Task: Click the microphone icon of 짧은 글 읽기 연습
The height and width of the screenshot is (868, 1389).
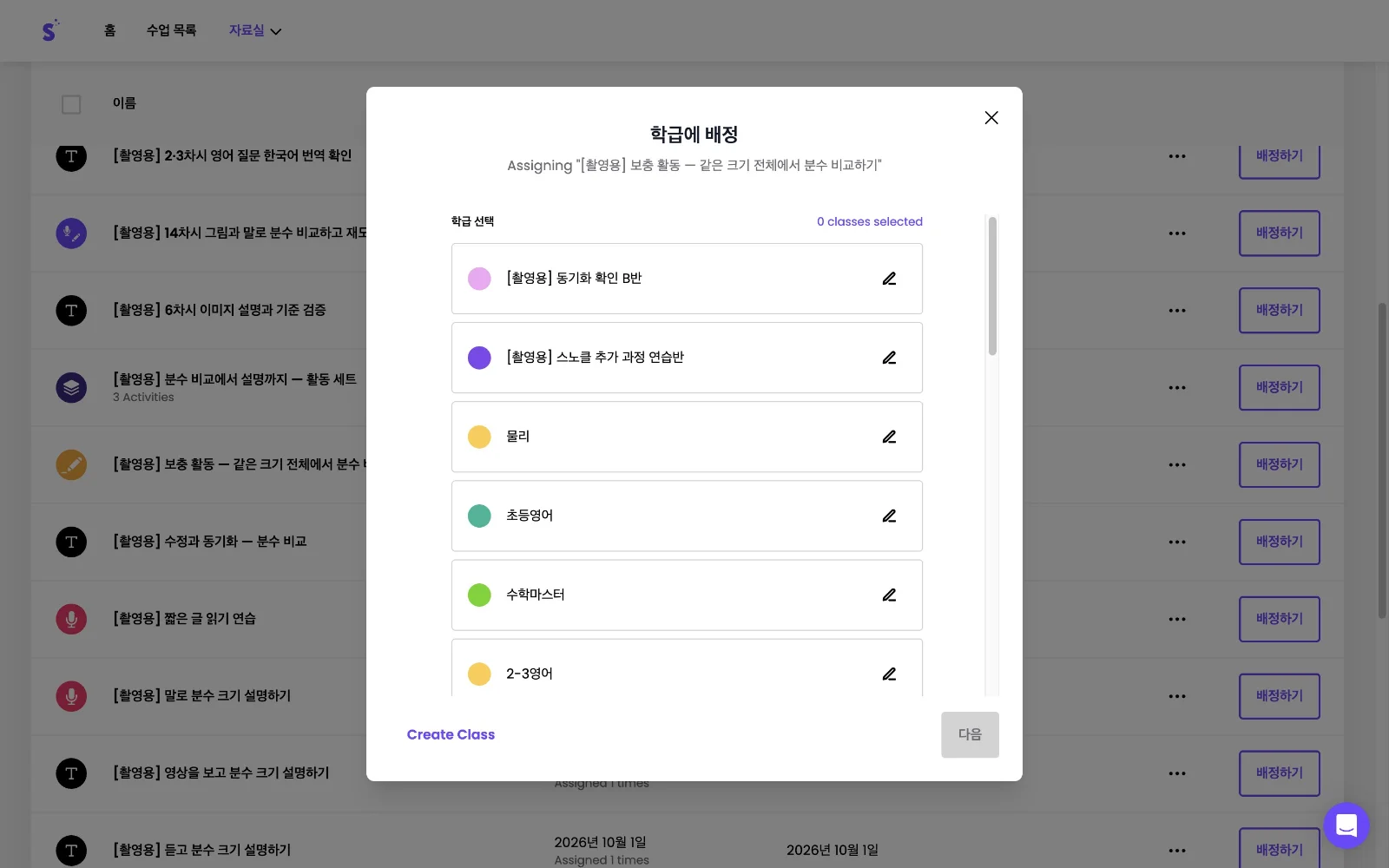Action: click(71, 619)
